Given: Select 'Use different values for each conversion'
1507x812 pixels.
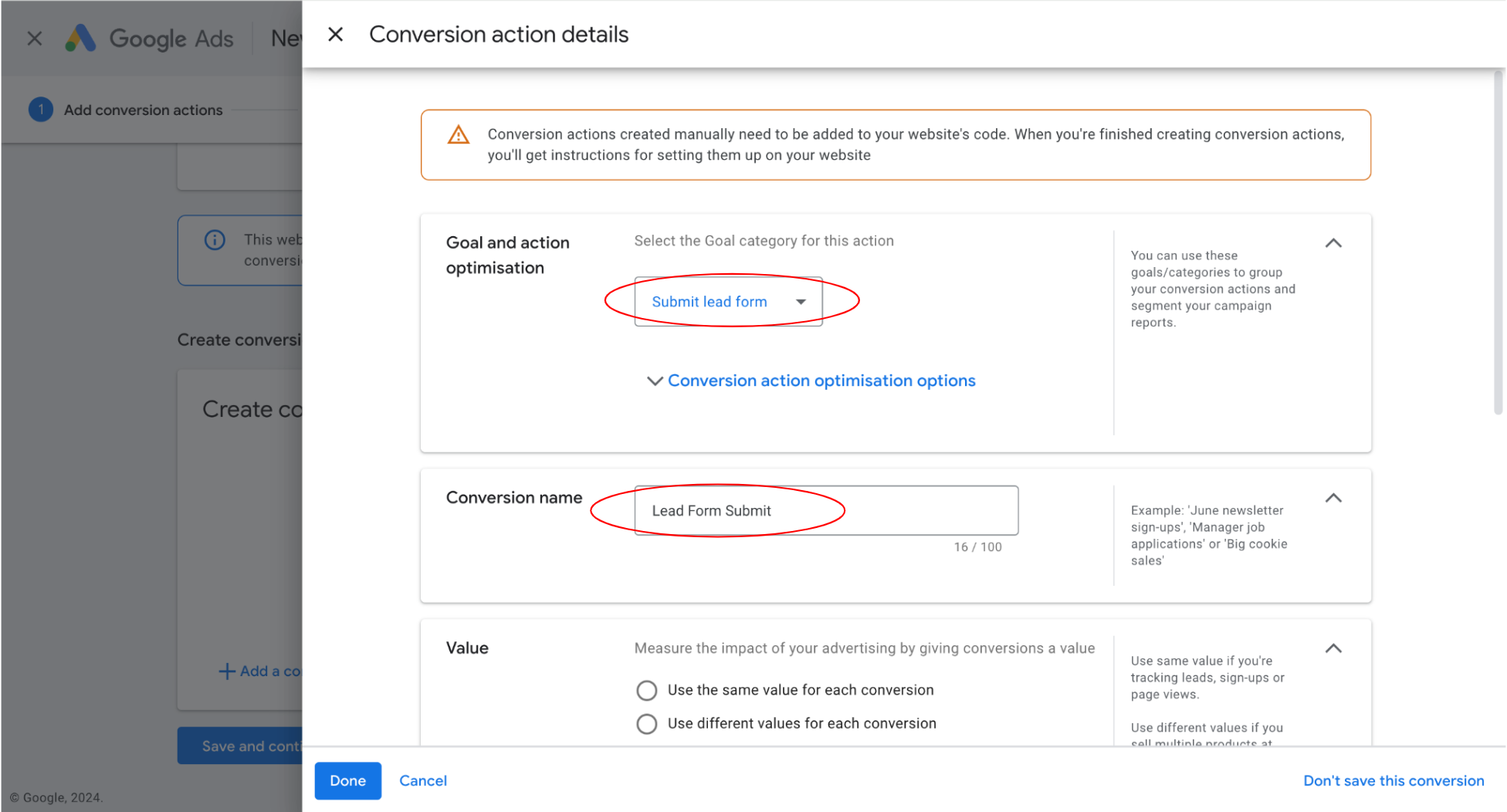Looking at the screenshot, I should click(647, 724).
